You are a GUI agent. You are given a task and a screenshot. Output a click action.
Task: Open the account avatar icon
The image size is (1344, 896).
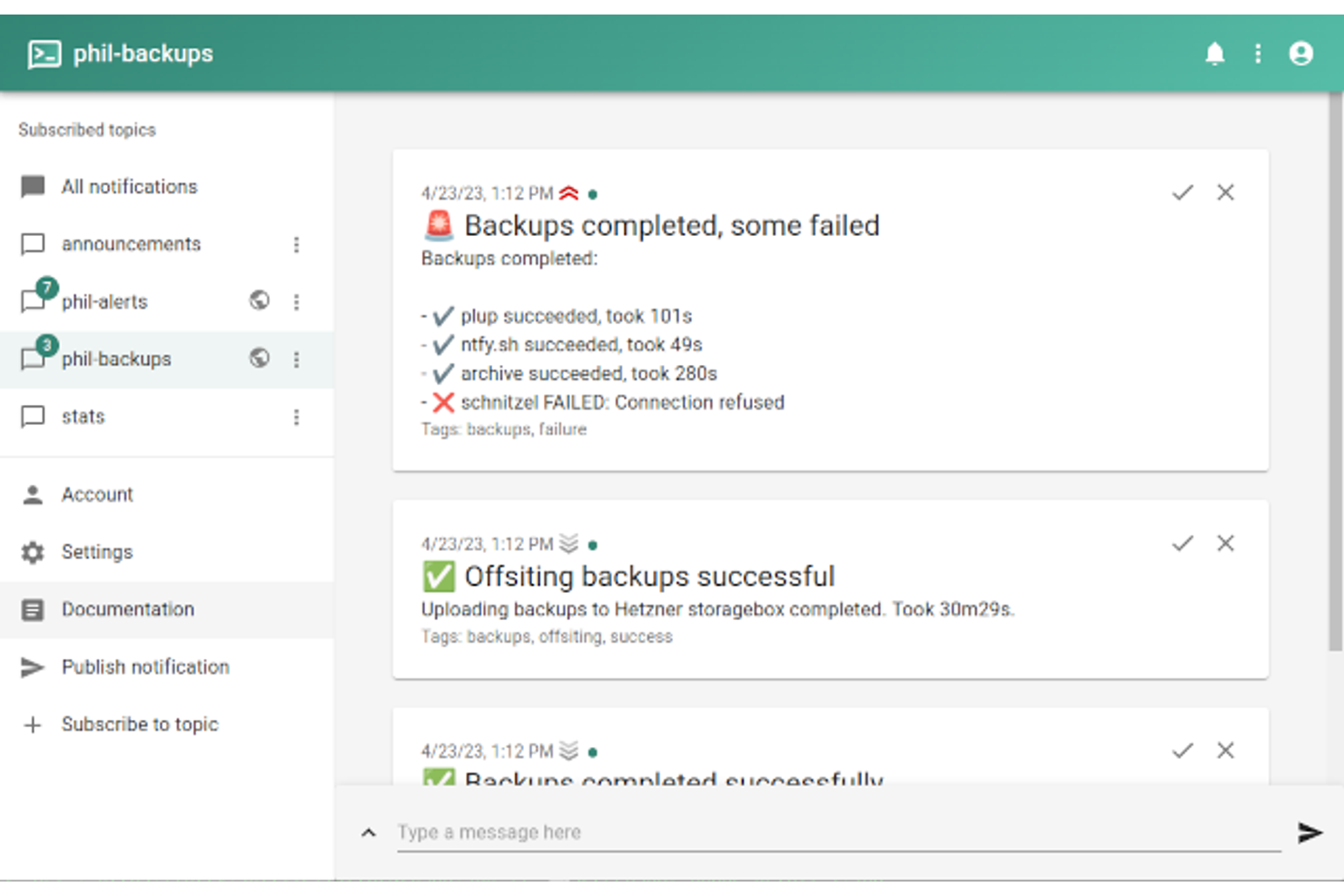(x=1300, y=54)
